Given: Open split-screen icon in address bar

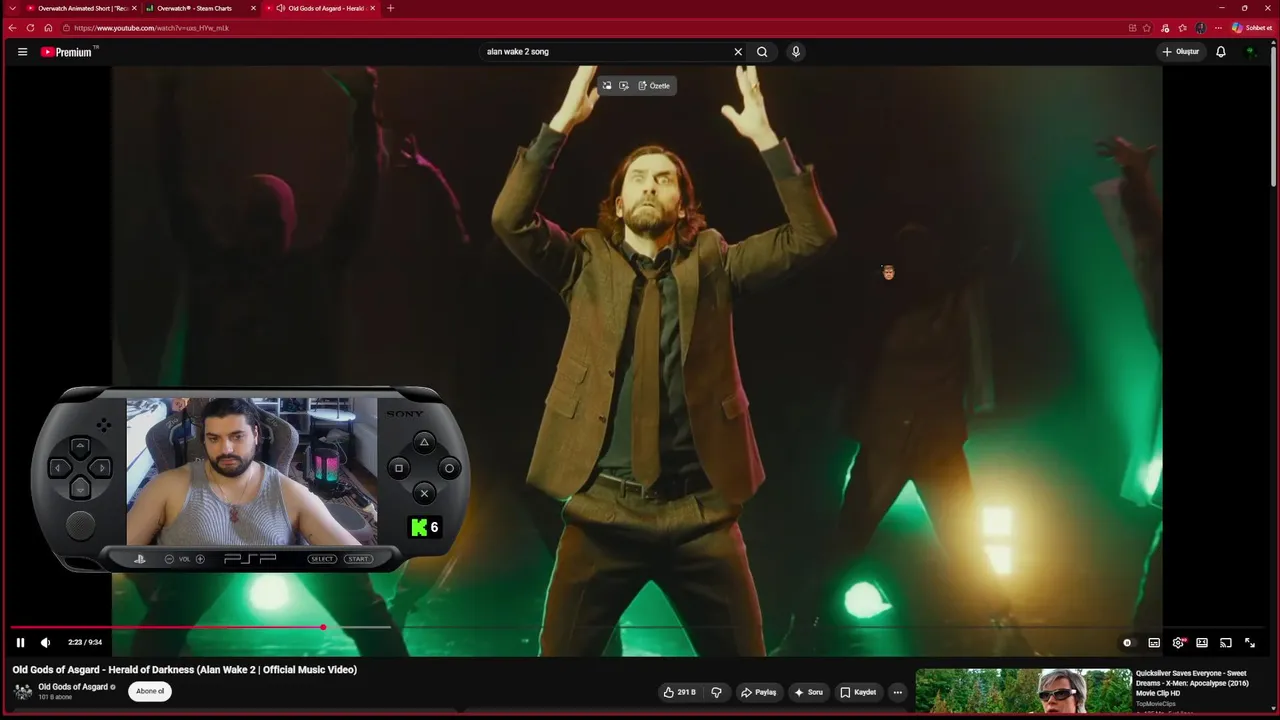Looking at the screenshot, I should [x=1132, y=28].
